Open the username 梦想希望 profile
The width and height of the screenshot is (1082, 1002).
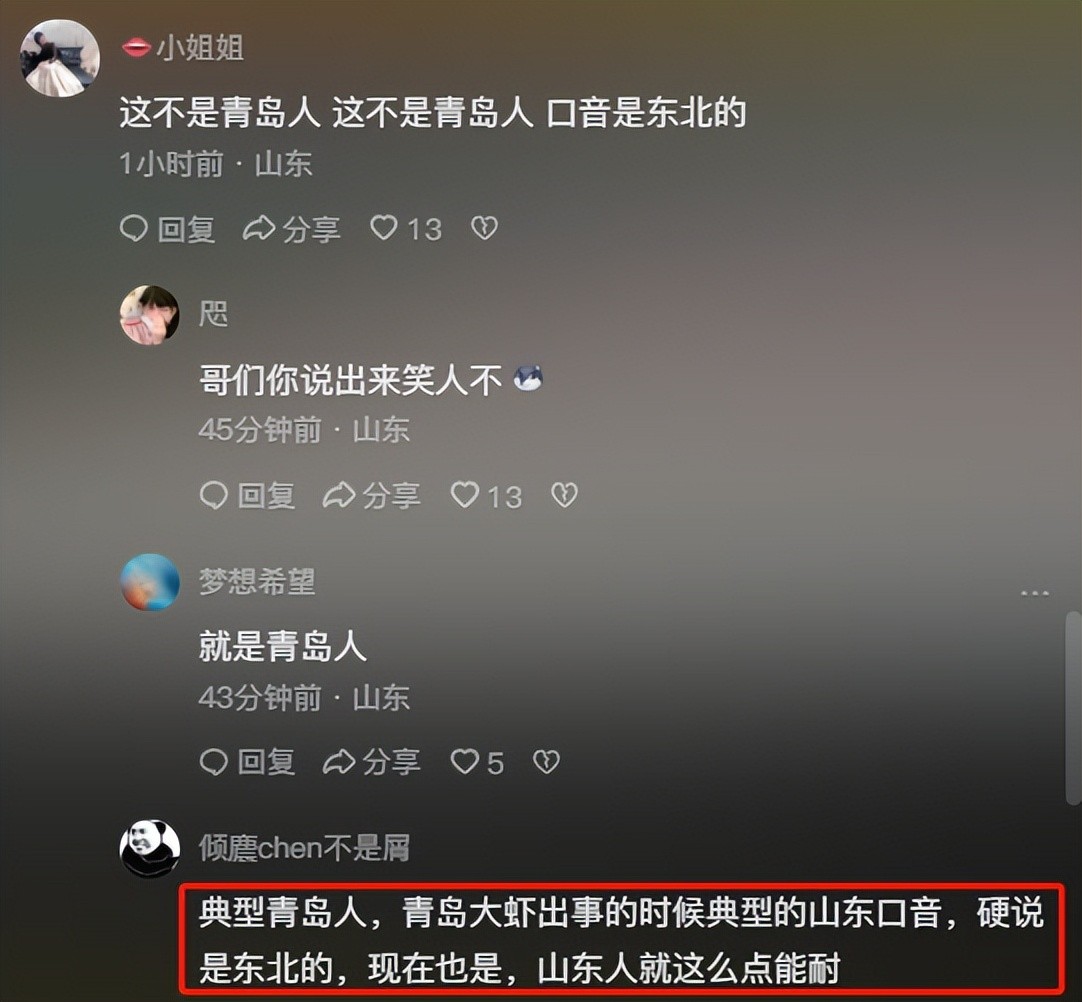257,582
